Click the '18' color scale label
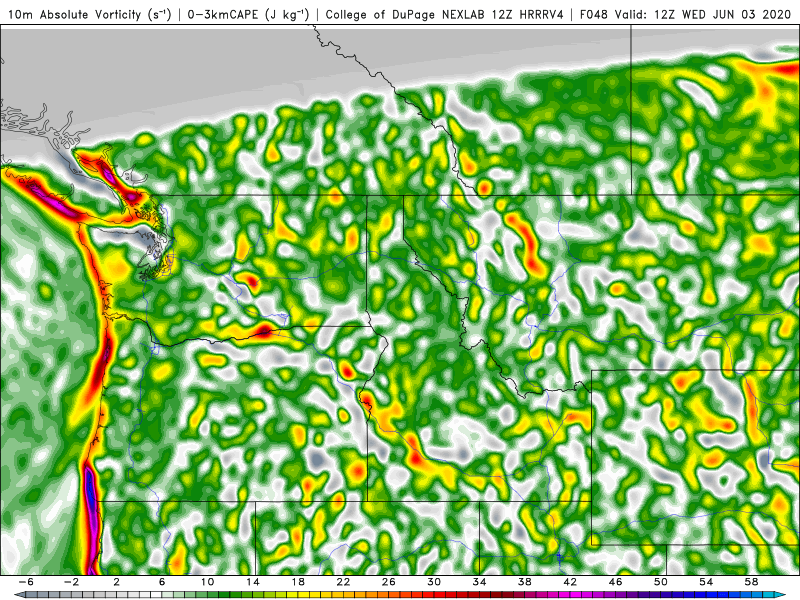The image size is (800, 600). [298, 582]
